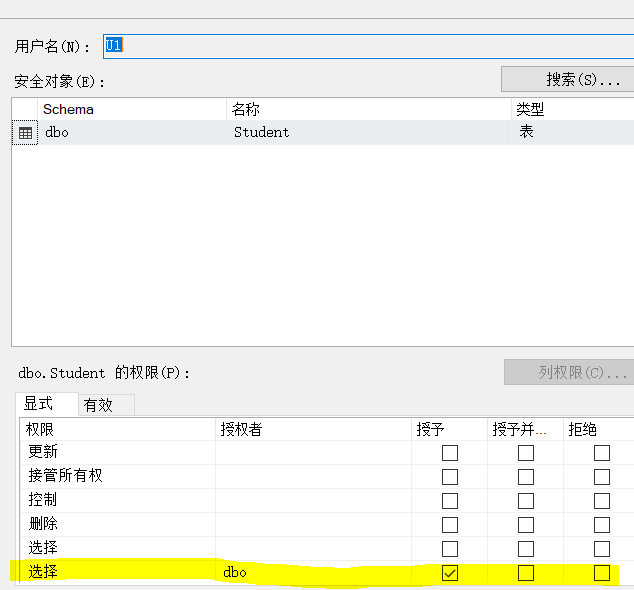Click the 名称 column header
This screenshot has width=634, height=590.
(x=369, y=109)
